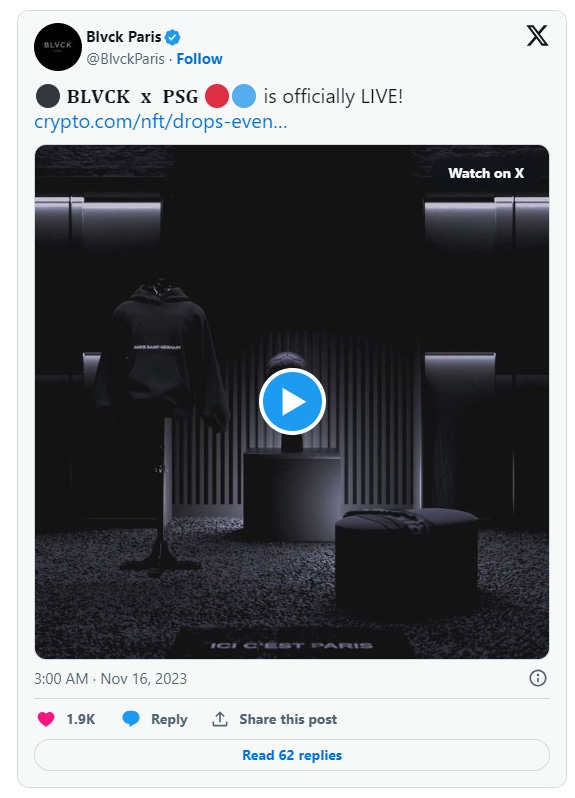This screenshot has width=575, height=798.
Task: Like the post via the heart icon
Action: pos(46,719)
